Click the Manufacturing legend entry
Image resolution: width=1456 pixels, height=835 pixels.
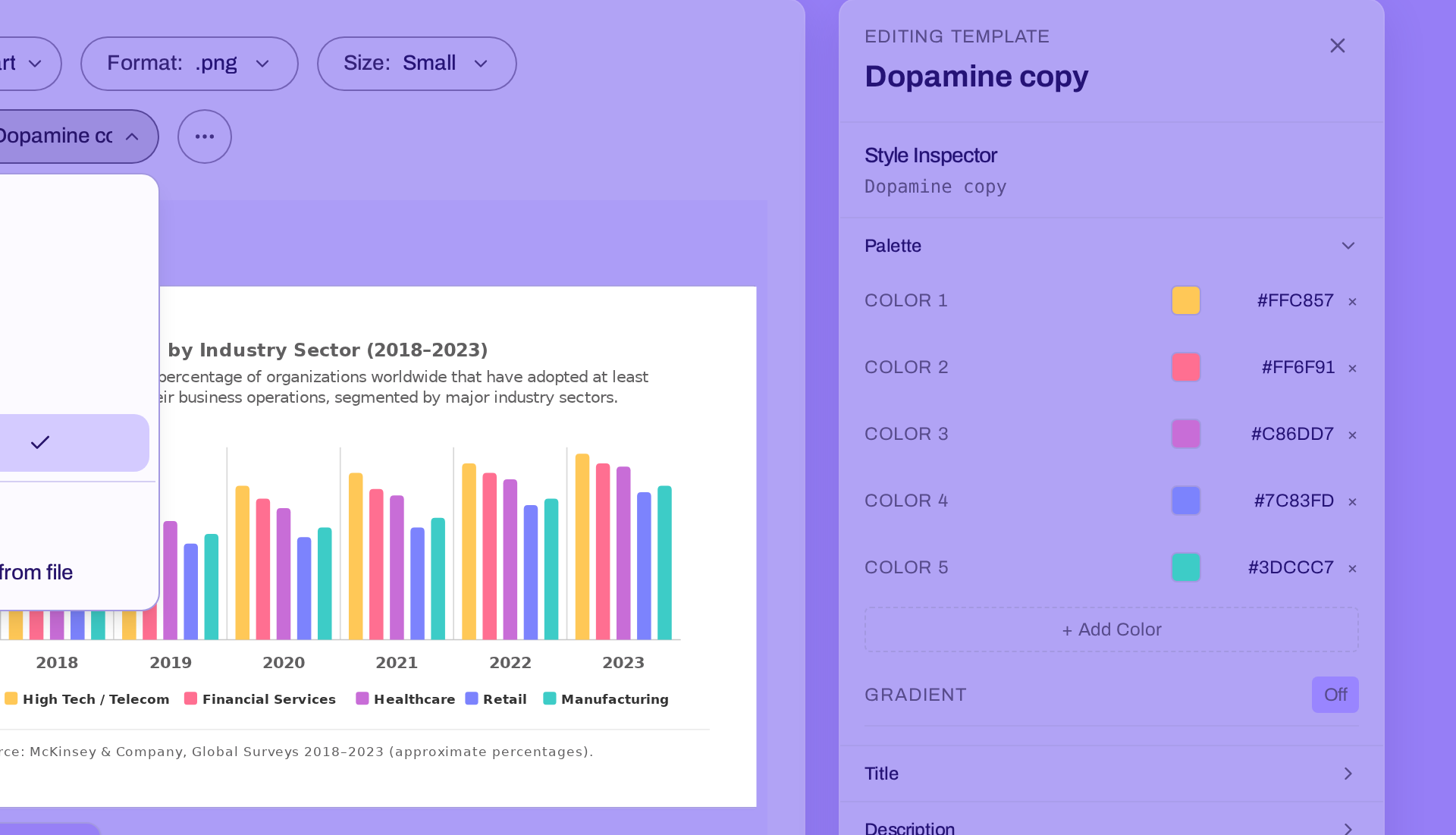pos(606,699)
